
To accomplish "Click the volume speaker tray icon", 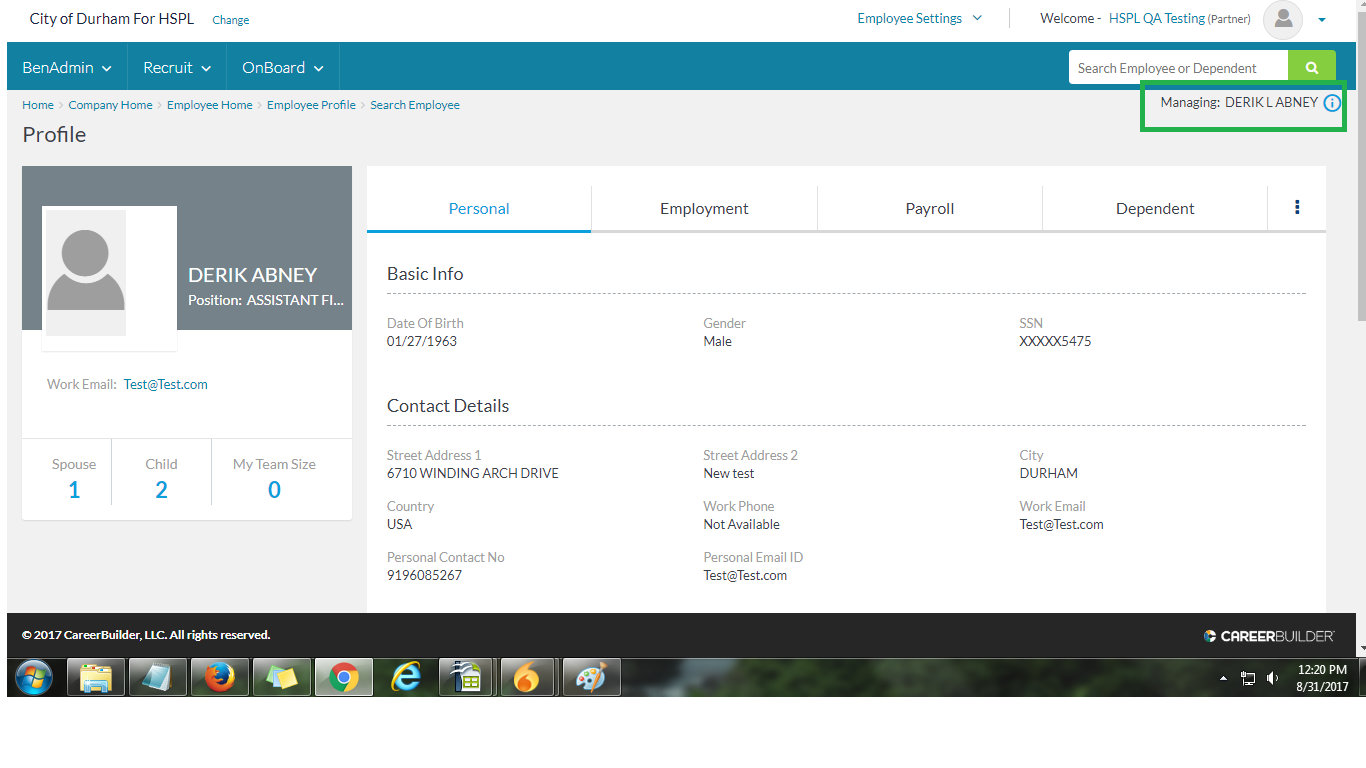I will 1272,678.
